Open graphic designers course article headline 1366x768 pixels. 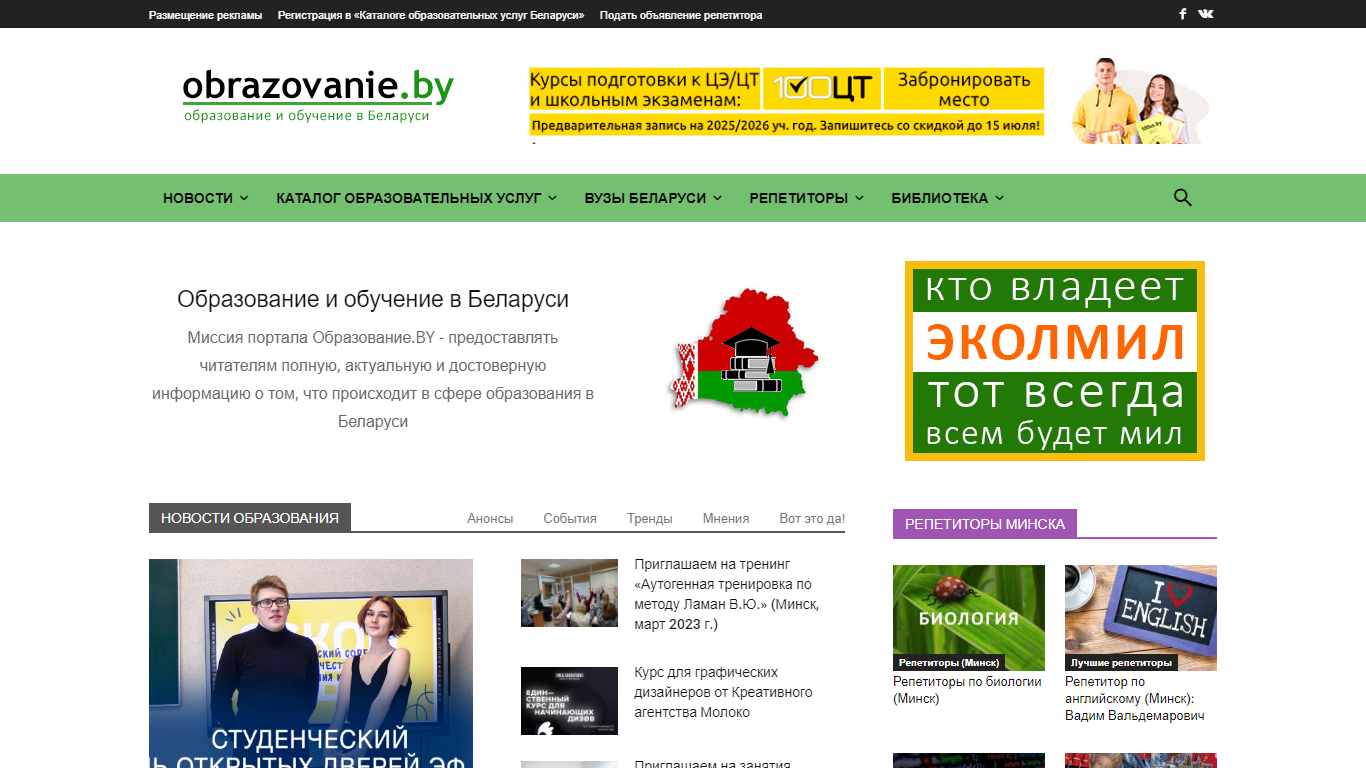[x=724, y=692]
